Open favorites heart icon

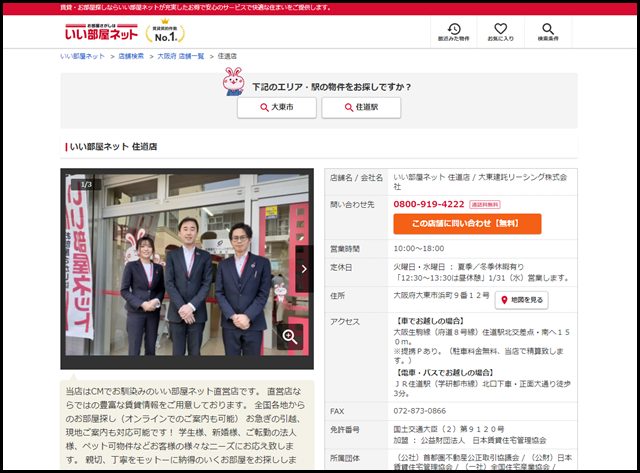coord(500,32)
